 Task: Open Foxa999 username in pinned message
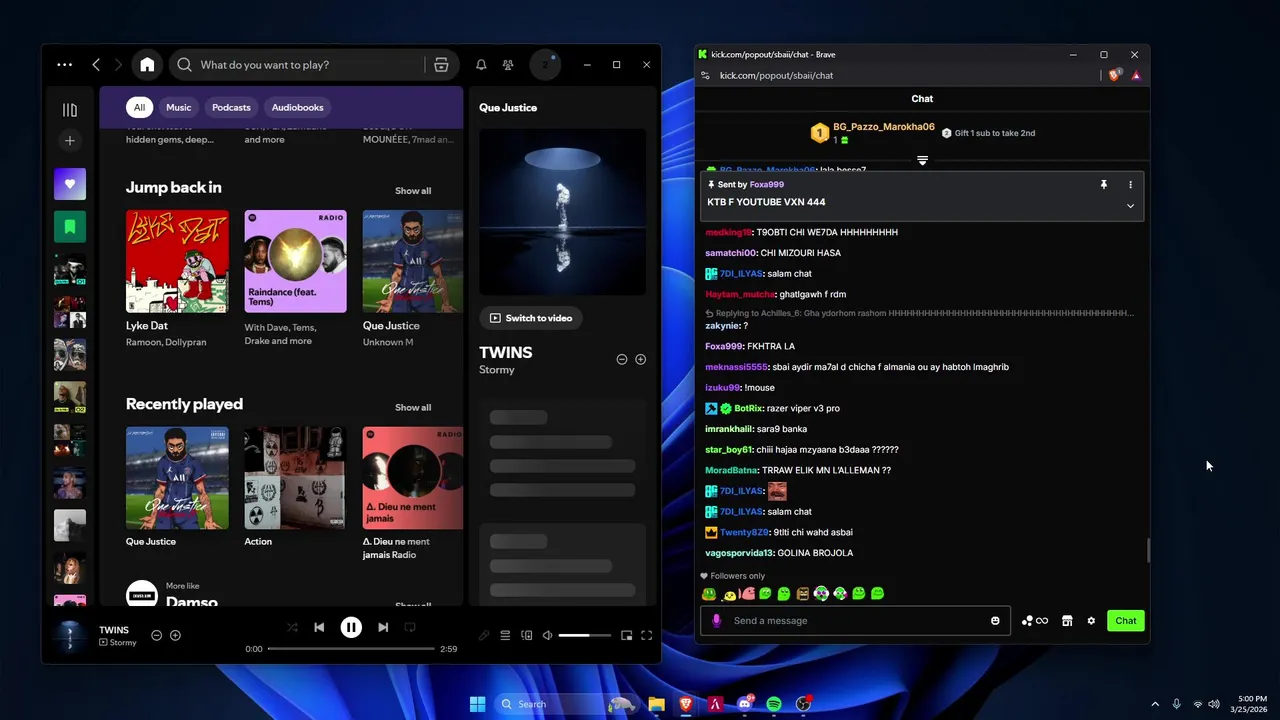[767, 185]
